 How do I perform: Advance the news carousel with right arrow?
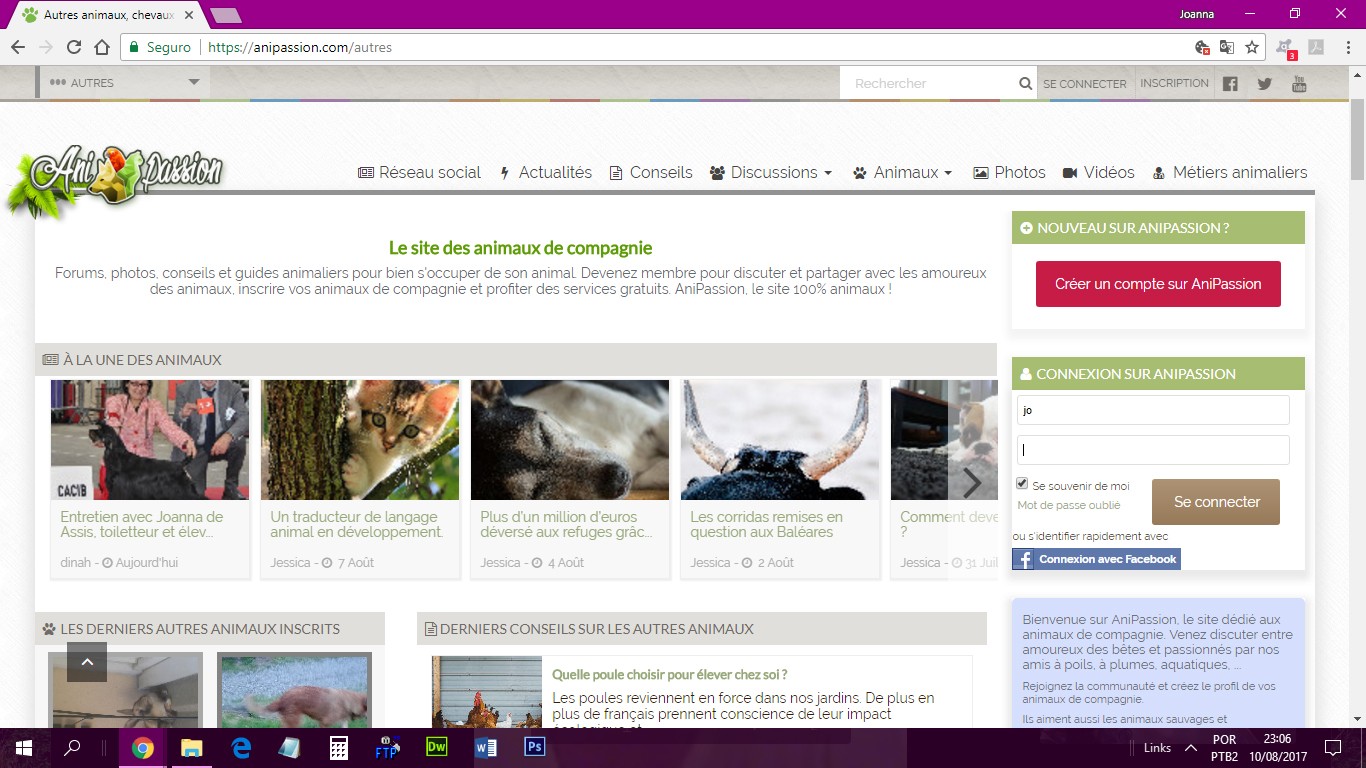(972, 483)
